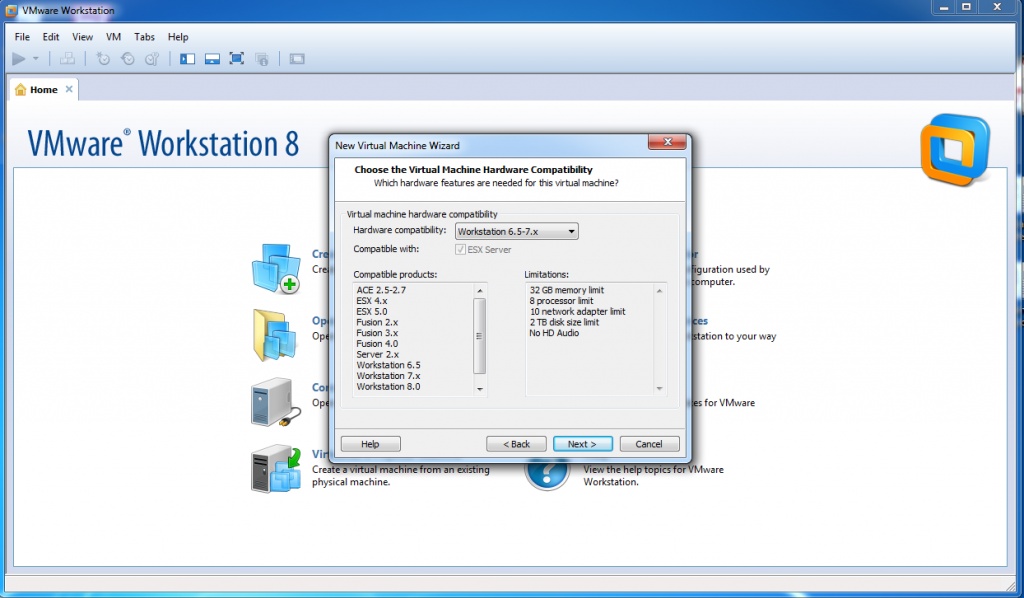Click "No HD Audio" in Limitations
The image size is (1024, 598).
(554, 333)
